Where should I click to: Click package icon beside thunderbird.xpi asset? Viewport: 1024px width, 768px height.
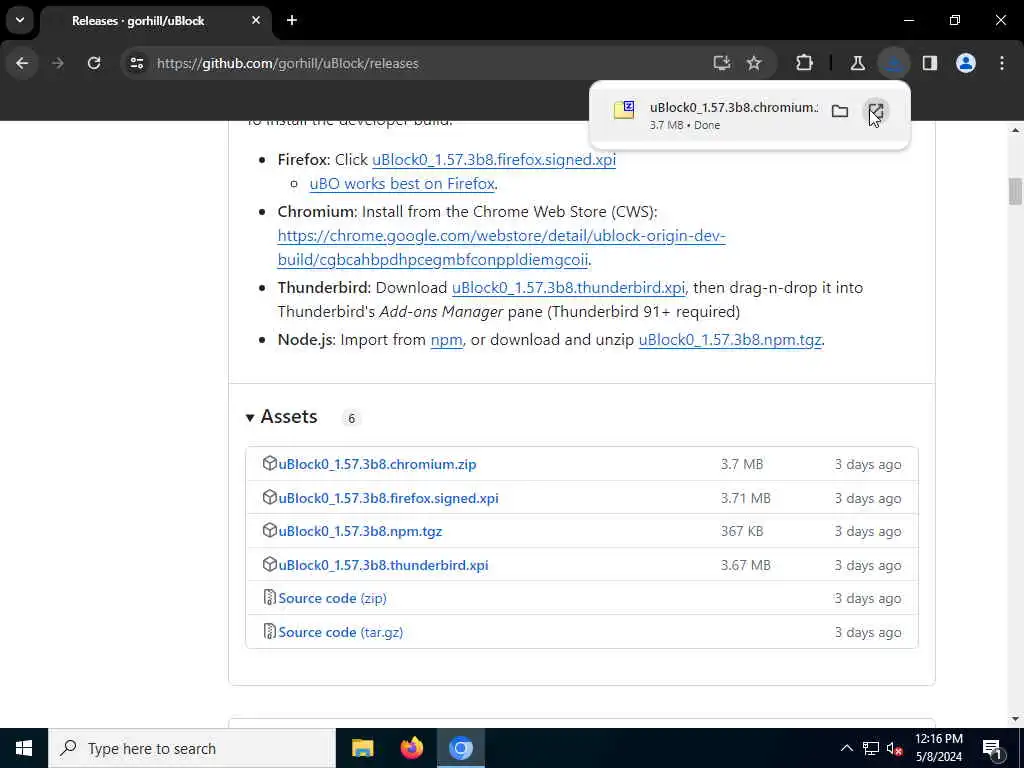coord(269,565)
